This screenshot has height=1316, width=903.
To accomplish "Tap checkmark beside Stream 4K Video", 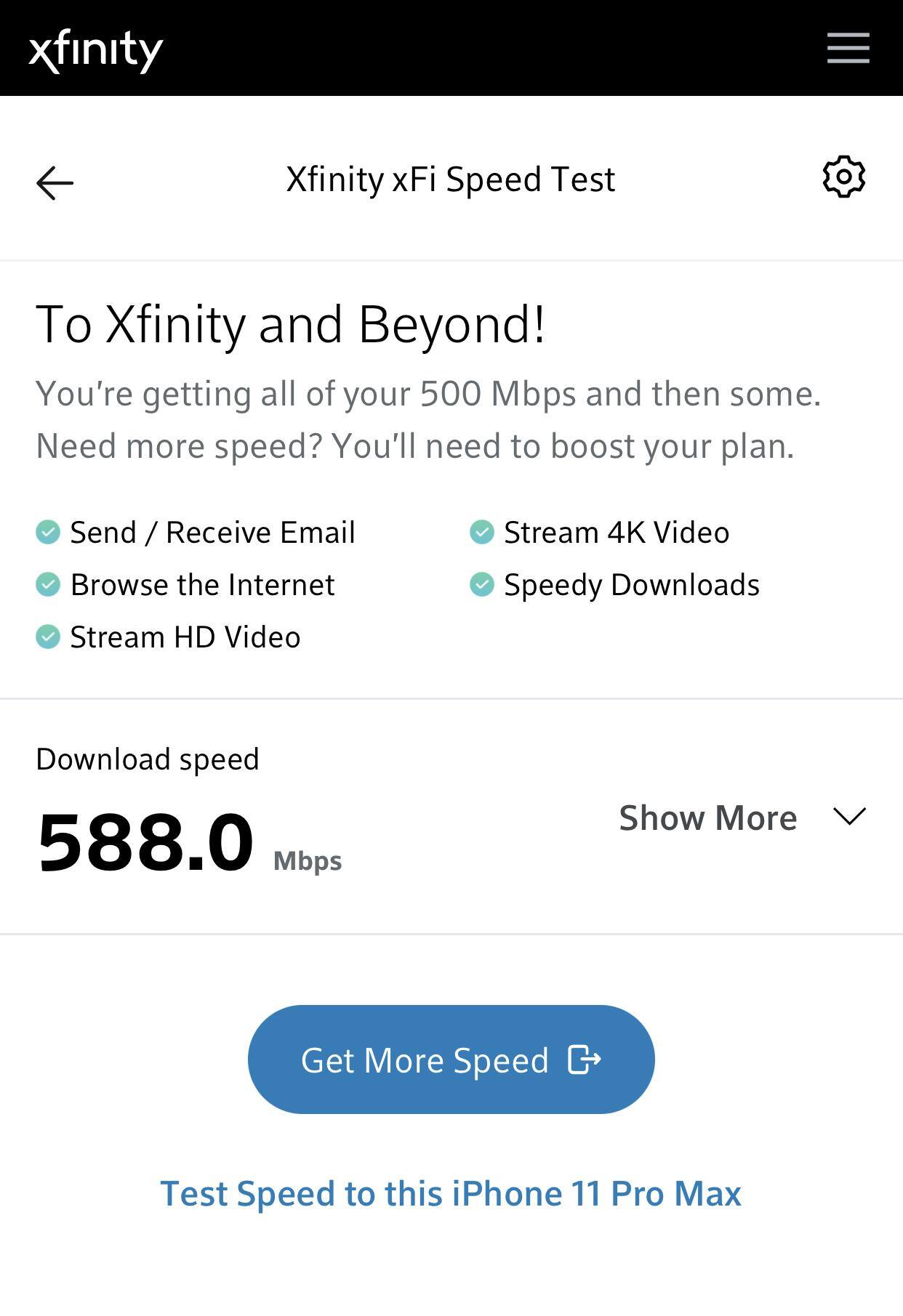I will 482,532.
